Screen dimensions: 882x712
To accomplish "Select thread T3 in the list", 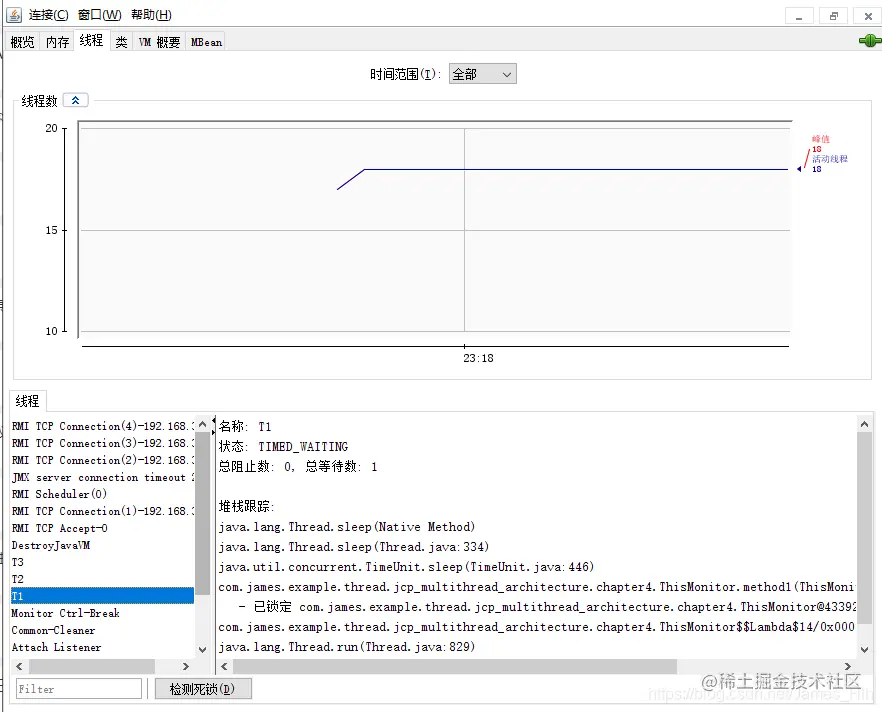I will click(x=102, y=562).
